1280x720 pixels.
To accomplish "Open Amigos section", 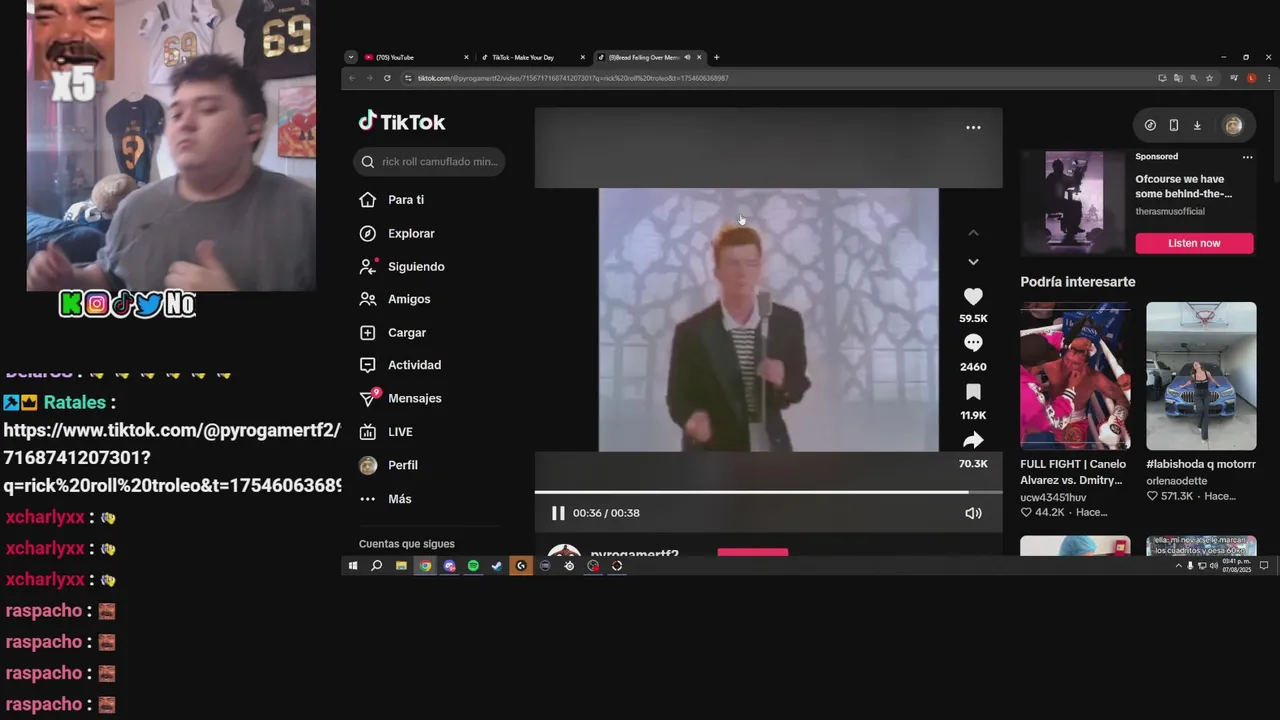I will 395,299.
